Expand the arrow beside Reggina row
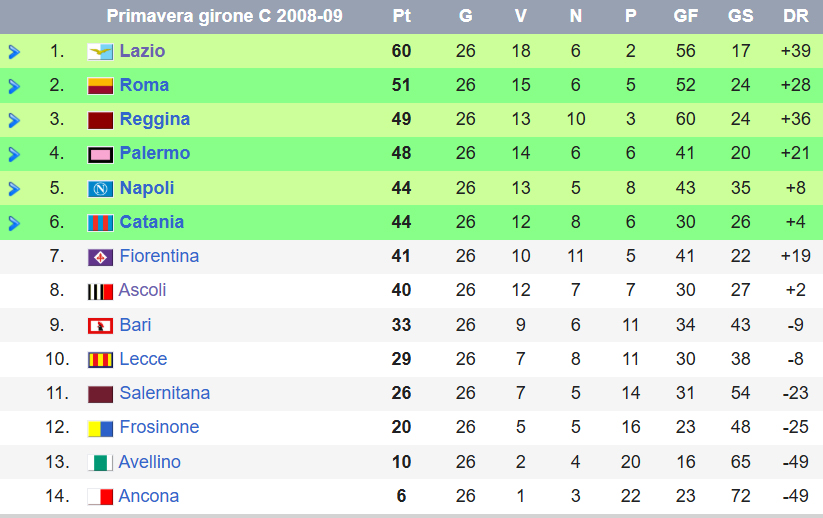This screenshot has height=518, width=823. pos(14,120)
